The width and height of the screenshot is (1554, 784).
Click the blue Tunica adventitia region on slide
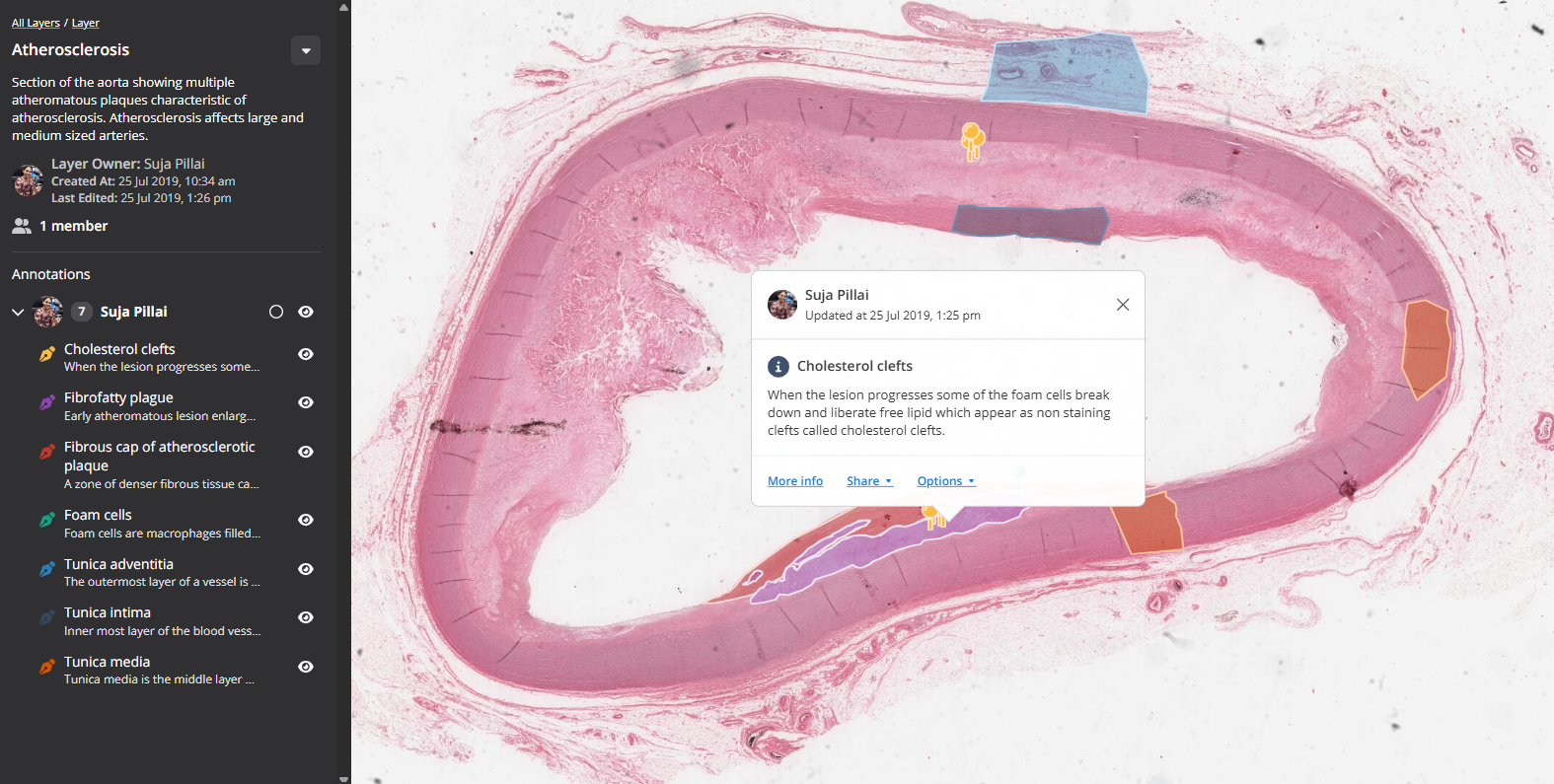(1067, 73)
